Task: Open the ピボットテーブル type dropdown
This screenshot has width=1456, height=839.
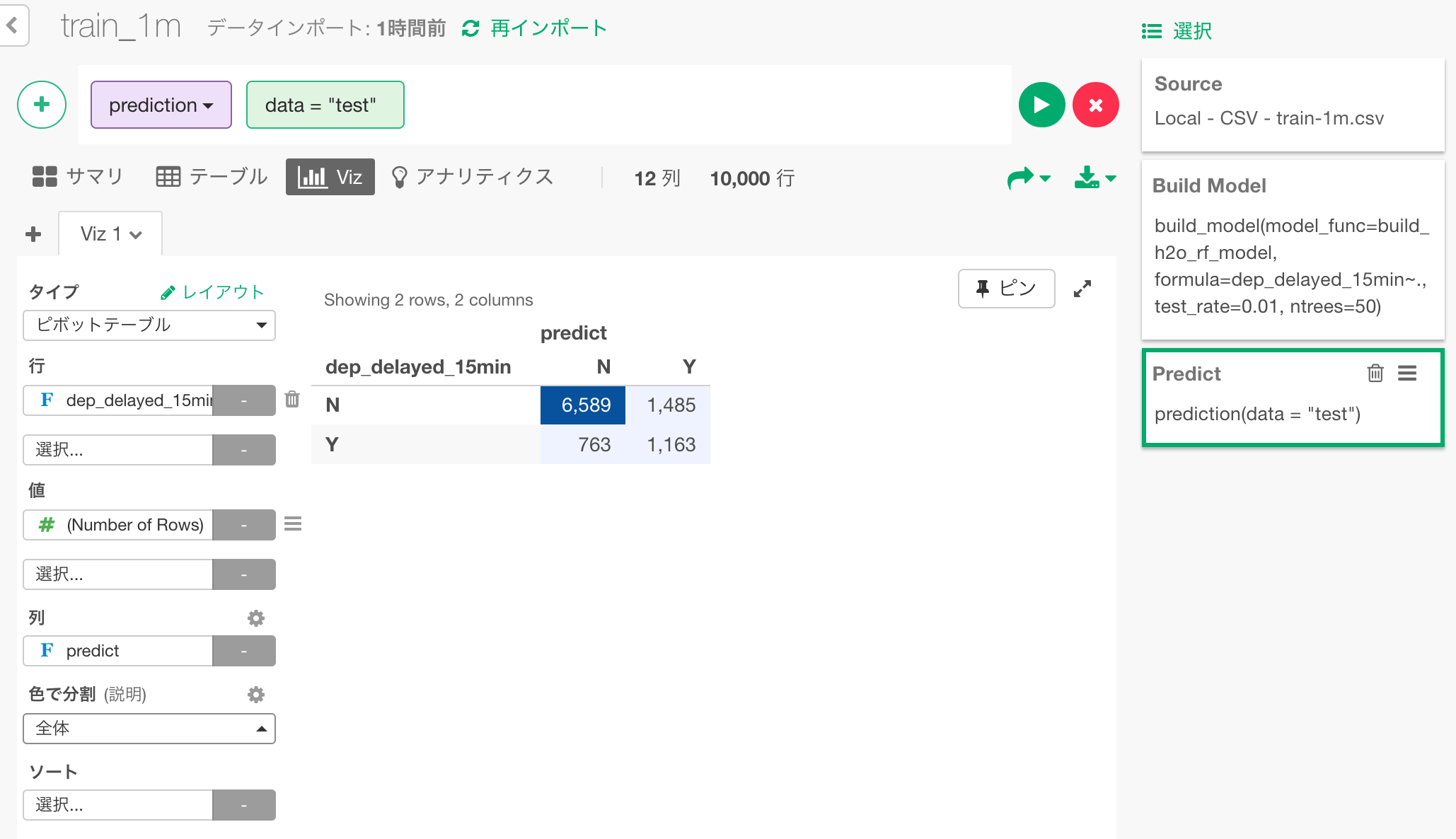Action: (149, 325)
